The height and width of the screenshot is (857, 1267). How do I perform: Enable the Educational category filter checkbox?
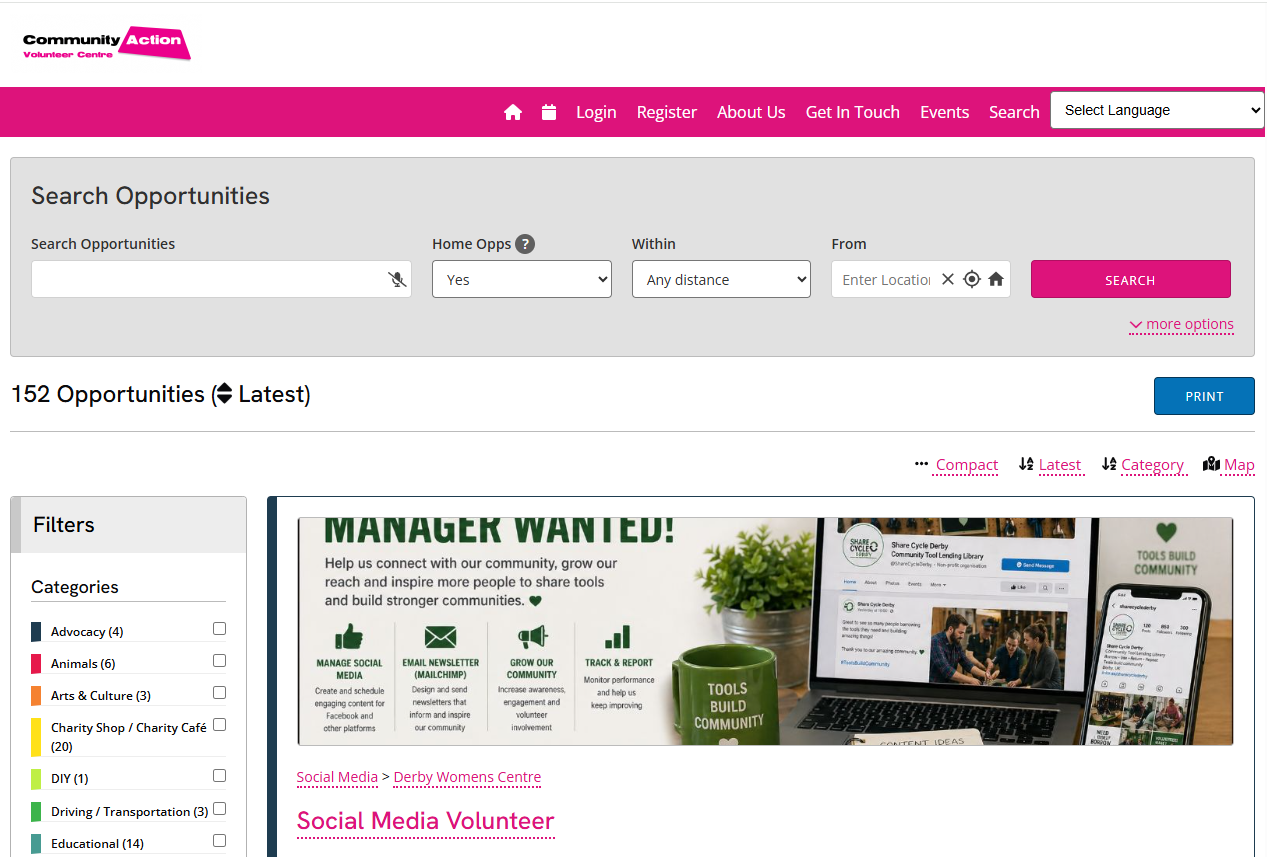pyautogui.click(x=219, y=841)
